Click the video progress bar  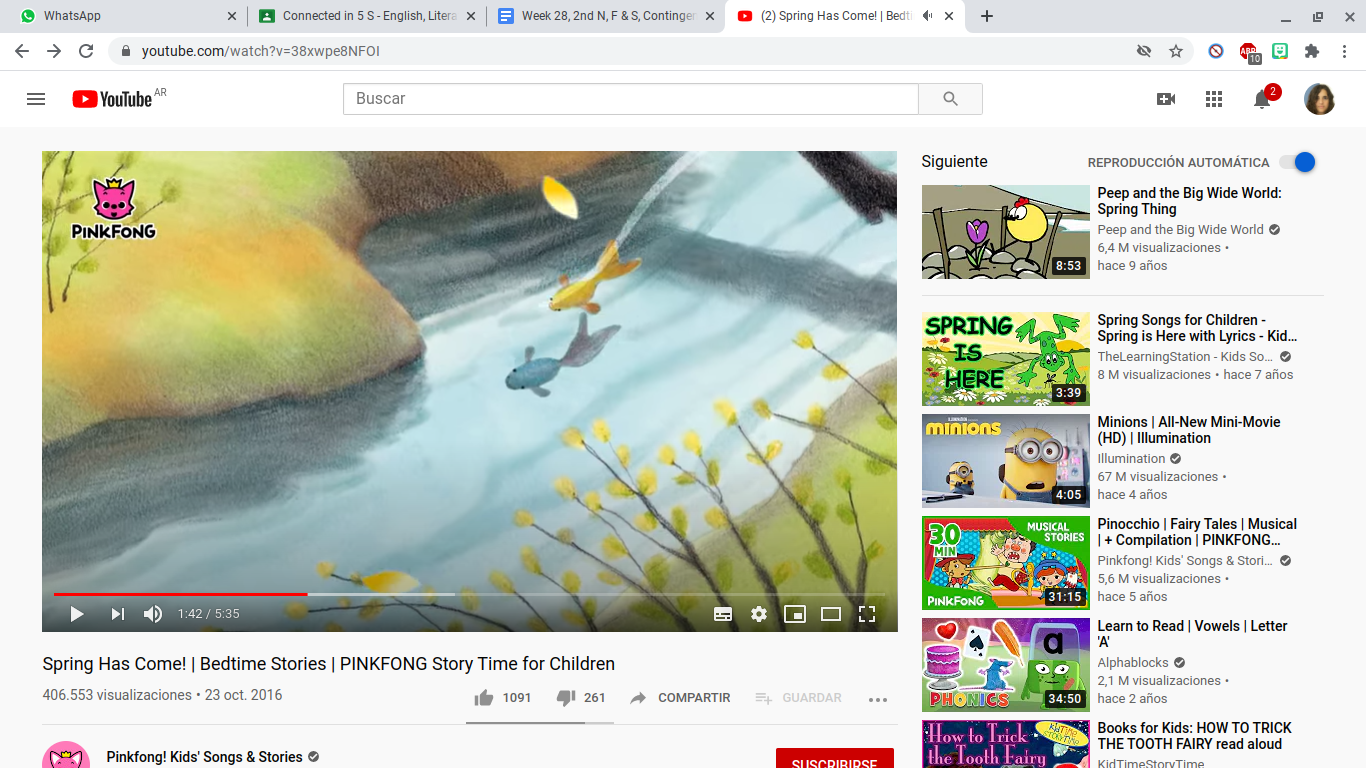click(470, 594)
